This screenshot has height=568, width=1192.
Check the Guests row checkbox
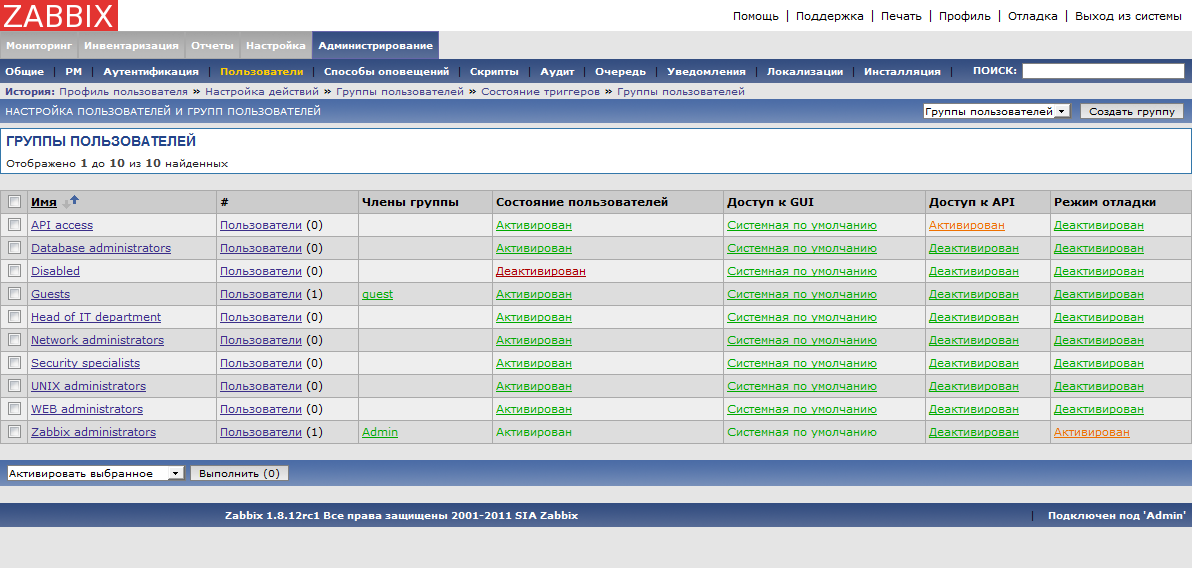coord(14,294)
